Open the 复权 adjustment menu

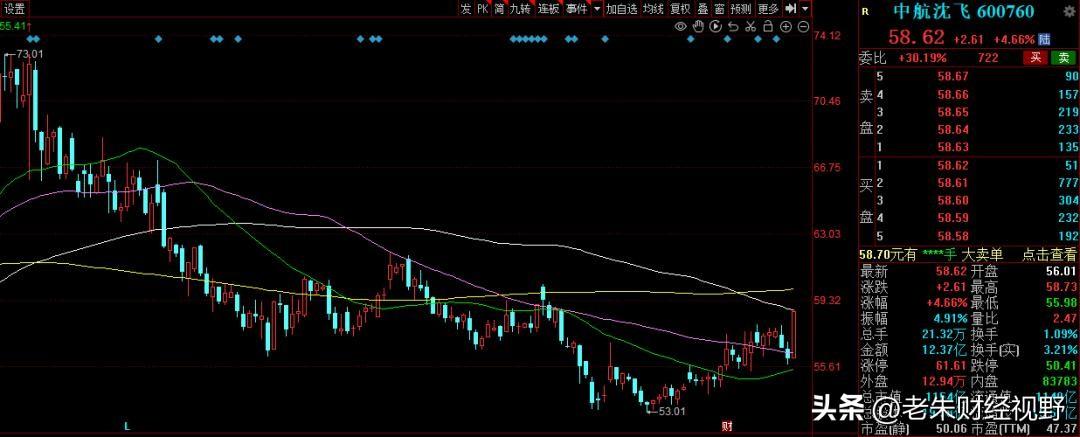(681, 8)
